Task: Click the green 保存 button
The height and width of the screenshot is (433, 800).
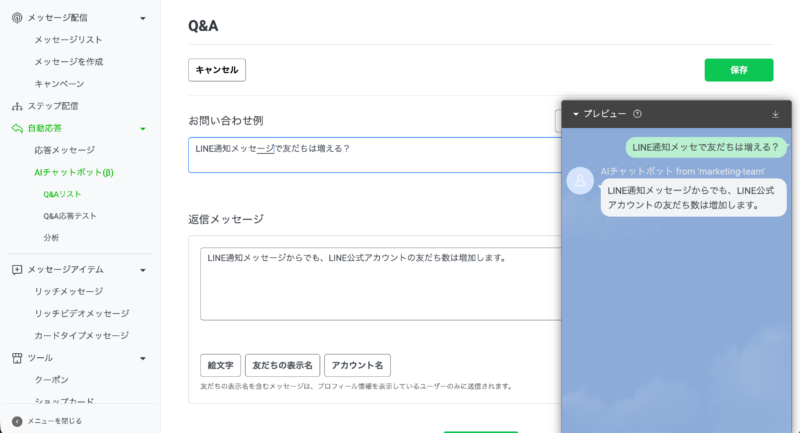Action: 739,70
